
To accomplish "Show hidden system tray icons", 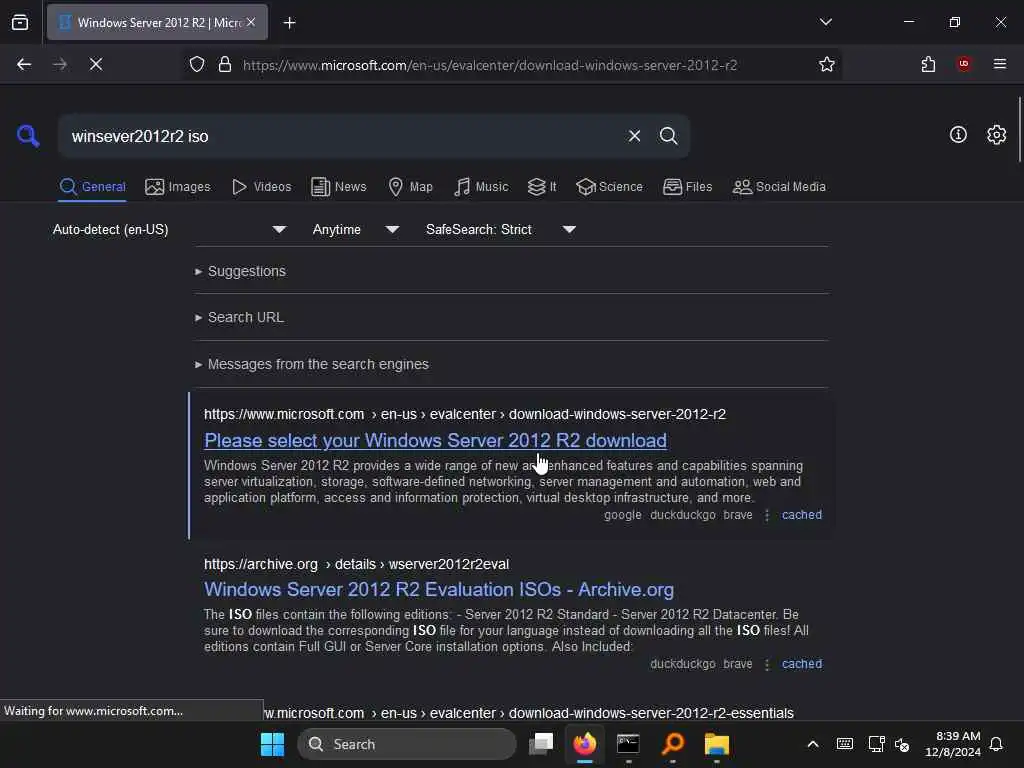I will (812, 744).
